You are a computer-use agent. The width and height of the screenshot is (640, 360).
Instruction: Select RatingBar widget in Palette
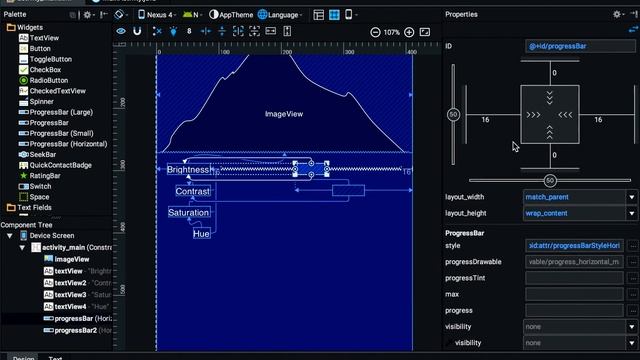click(40, 176)
